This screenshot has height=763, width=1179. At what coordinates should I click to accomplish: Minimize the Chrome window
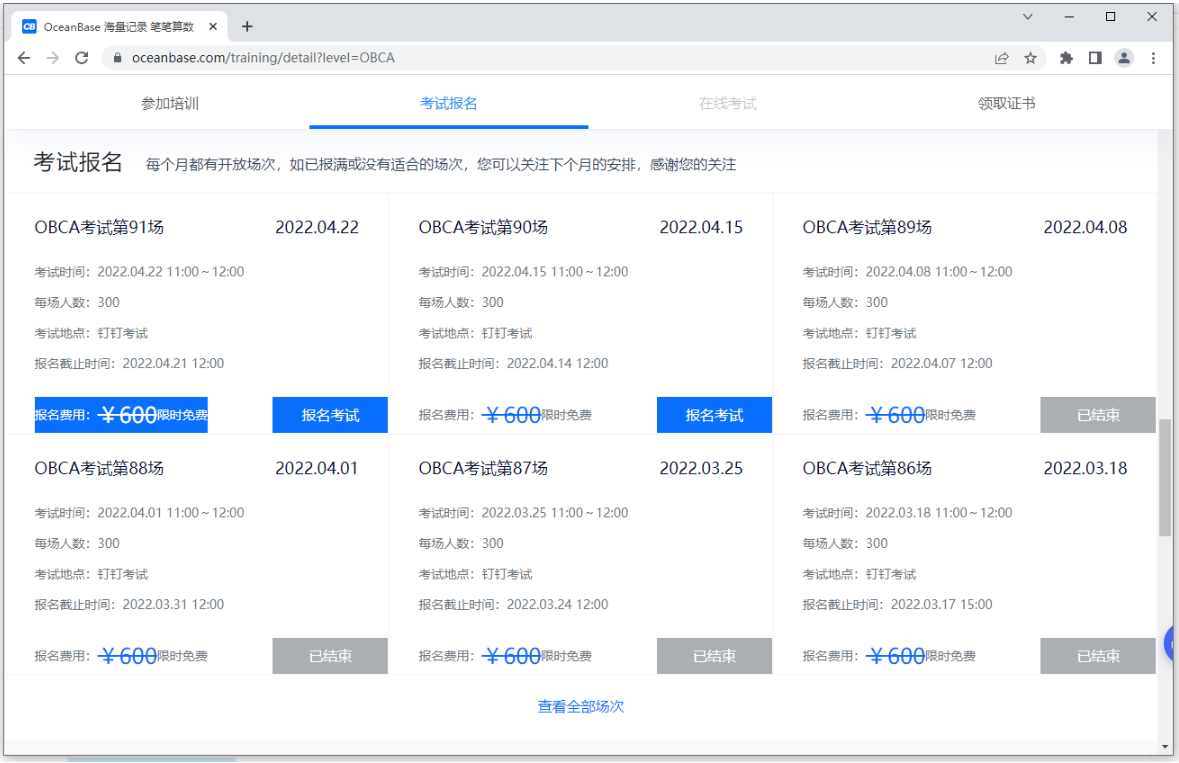(1068, 17)
